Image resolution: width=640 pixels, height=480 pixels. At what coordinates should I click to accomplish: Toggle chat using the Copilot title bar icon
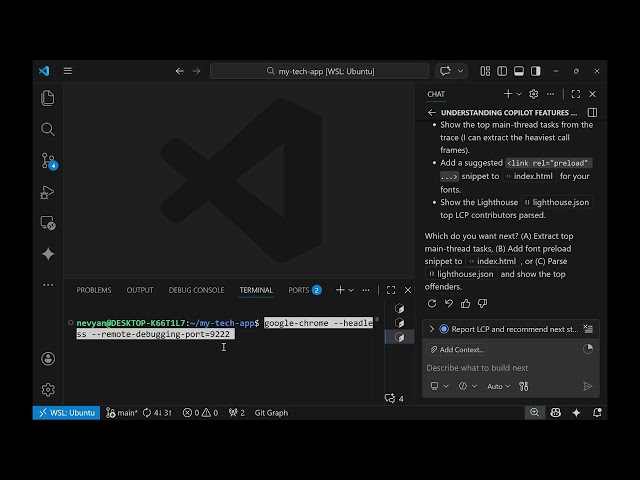click(445, 71)
